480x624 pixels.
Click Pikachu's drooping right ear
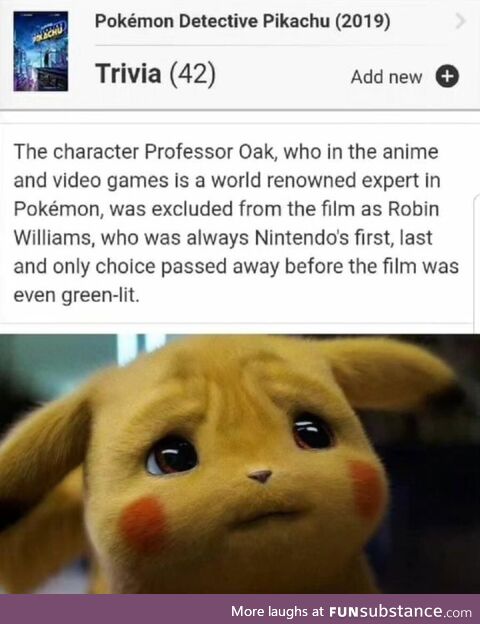tap(388, 372)
